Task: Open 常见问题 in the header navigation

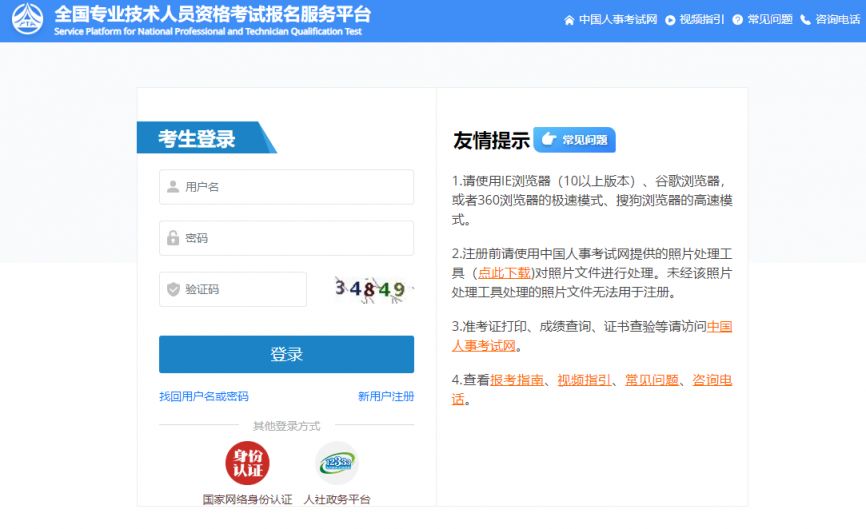Action: pos(770,20)
